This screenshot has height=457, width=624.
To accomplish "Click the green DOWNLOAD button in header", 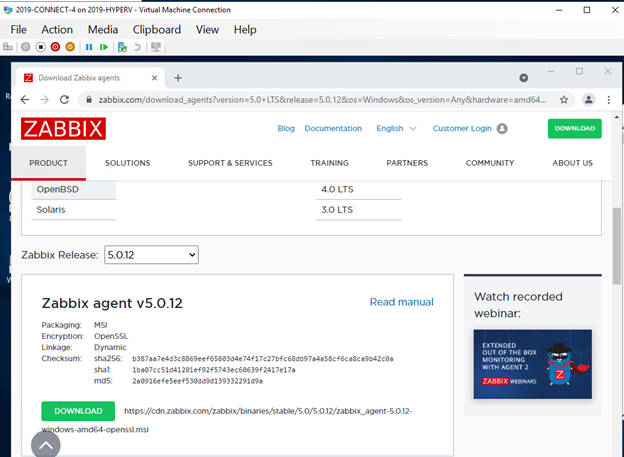I will point(575,129).
